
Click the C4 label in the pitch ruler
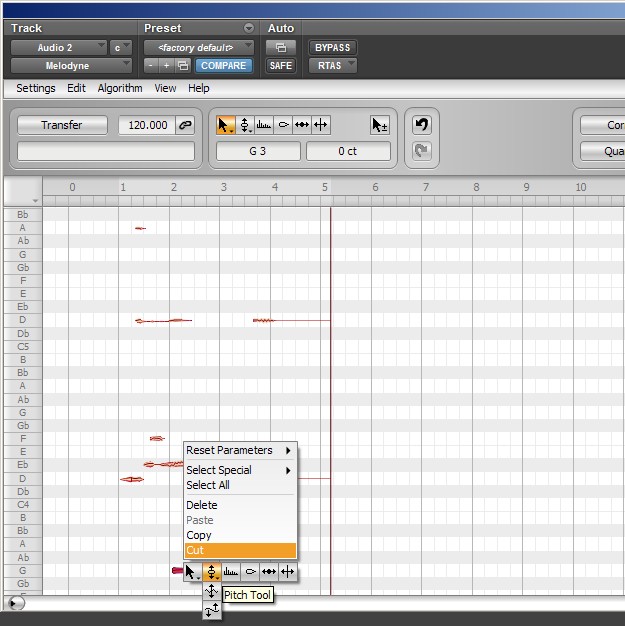pyautogui.click(x=23, y=505)
